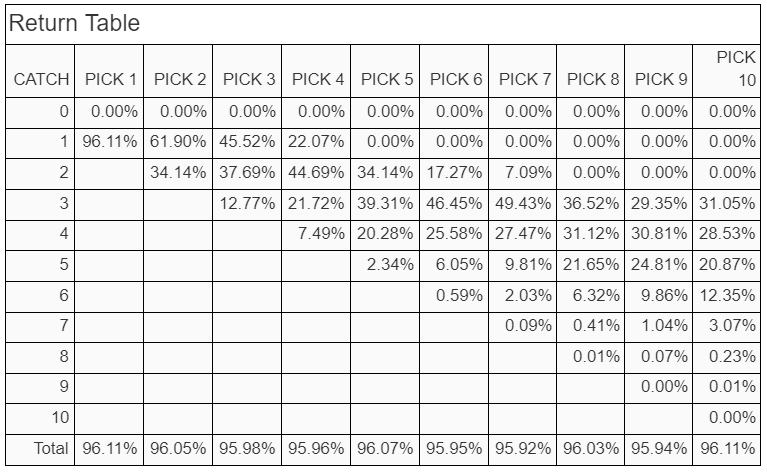This screenshot has height=472, width=767.
Task: Select the 12.77% cell under PICK 3
Action: (x=247, y=203)
